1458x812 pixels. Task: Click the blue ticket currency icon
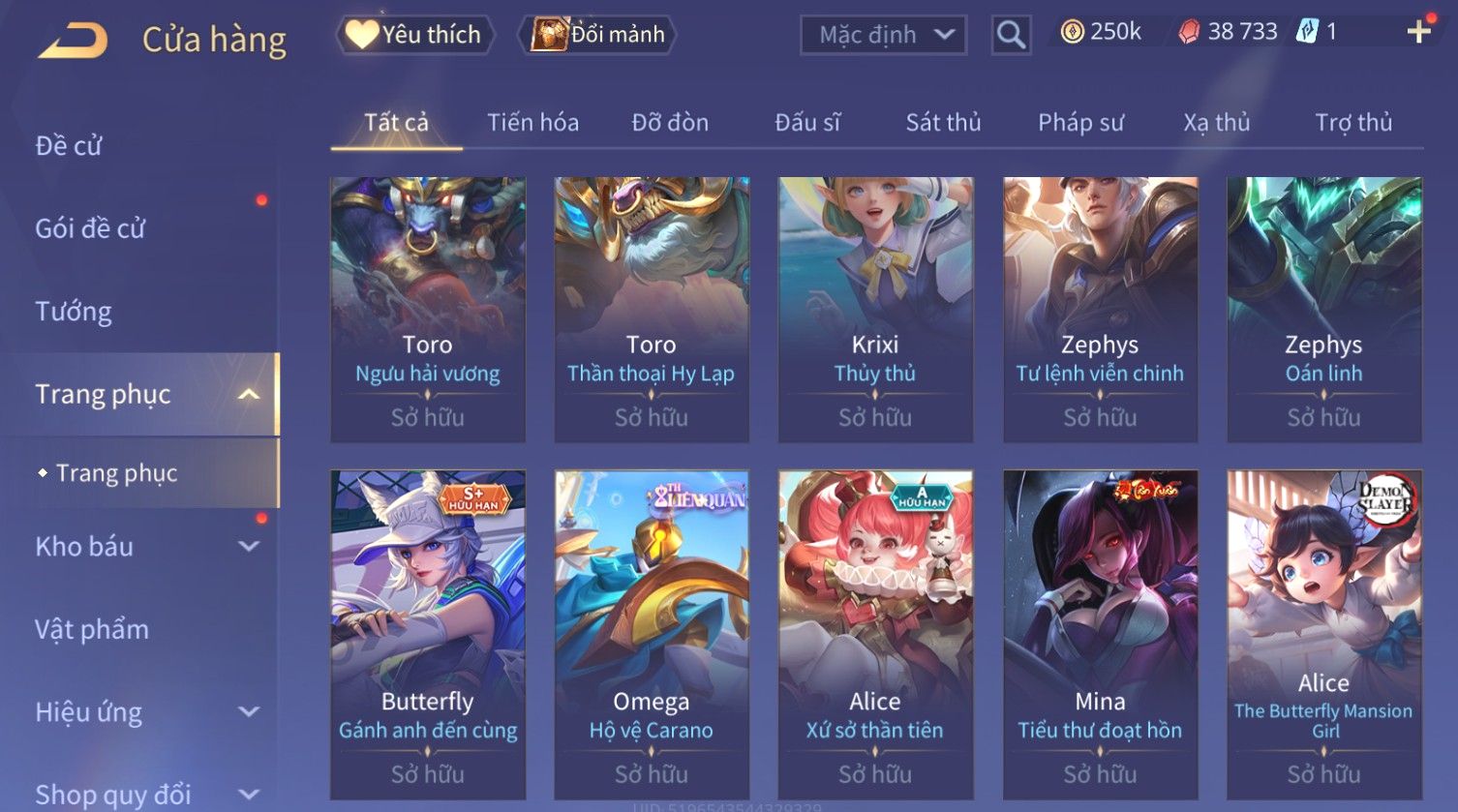pyautogui.click(x=1307, y=32)
